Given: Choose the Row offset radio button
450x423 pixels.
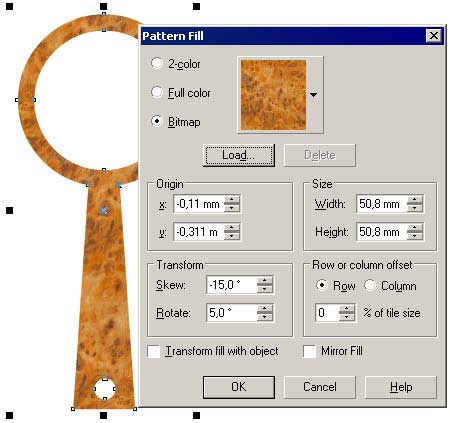Looking at the screenshot, I should [322, 285].
